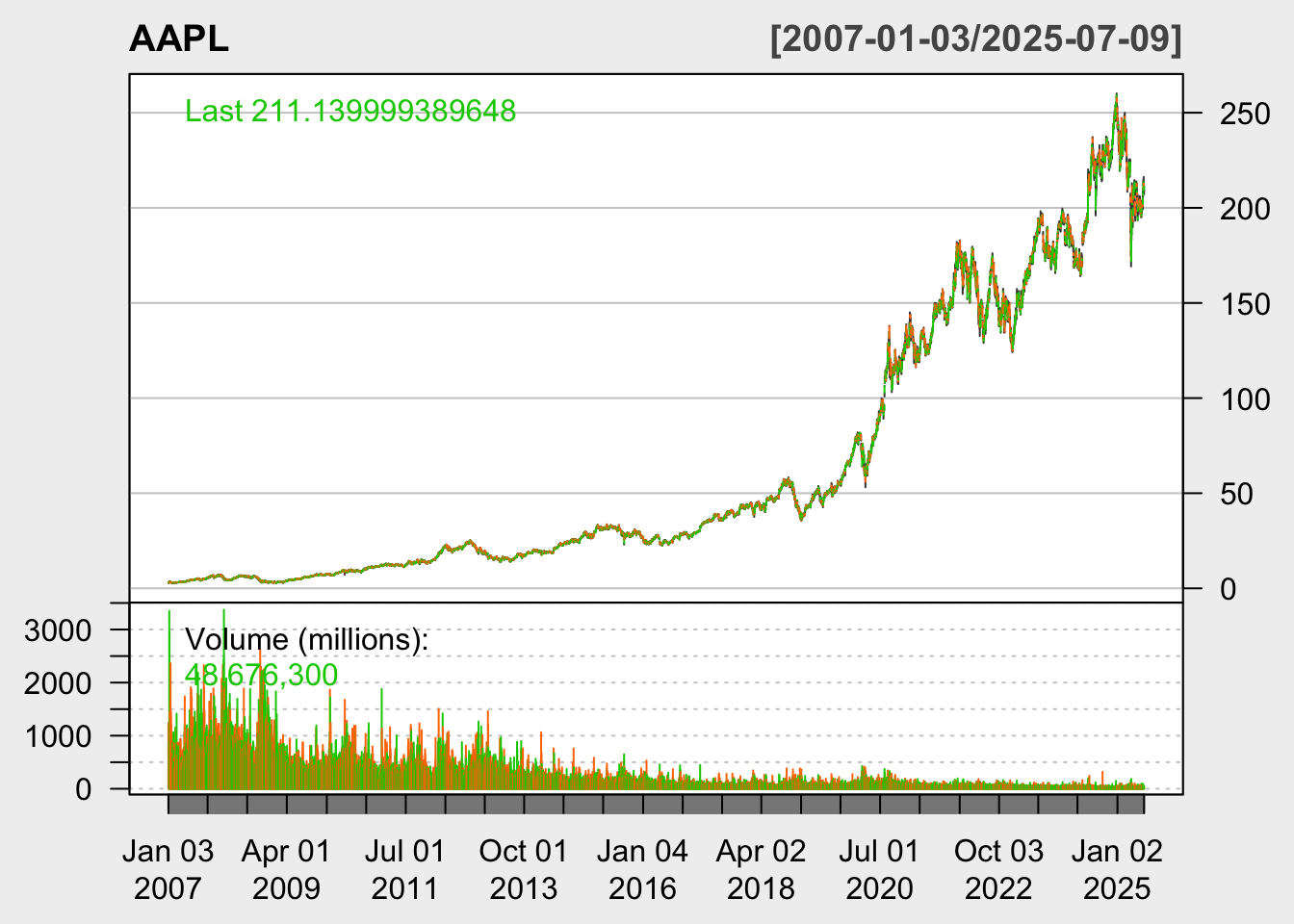Click the Volume (millions): label
This screenshot has width=1294, height=924.
306,640
